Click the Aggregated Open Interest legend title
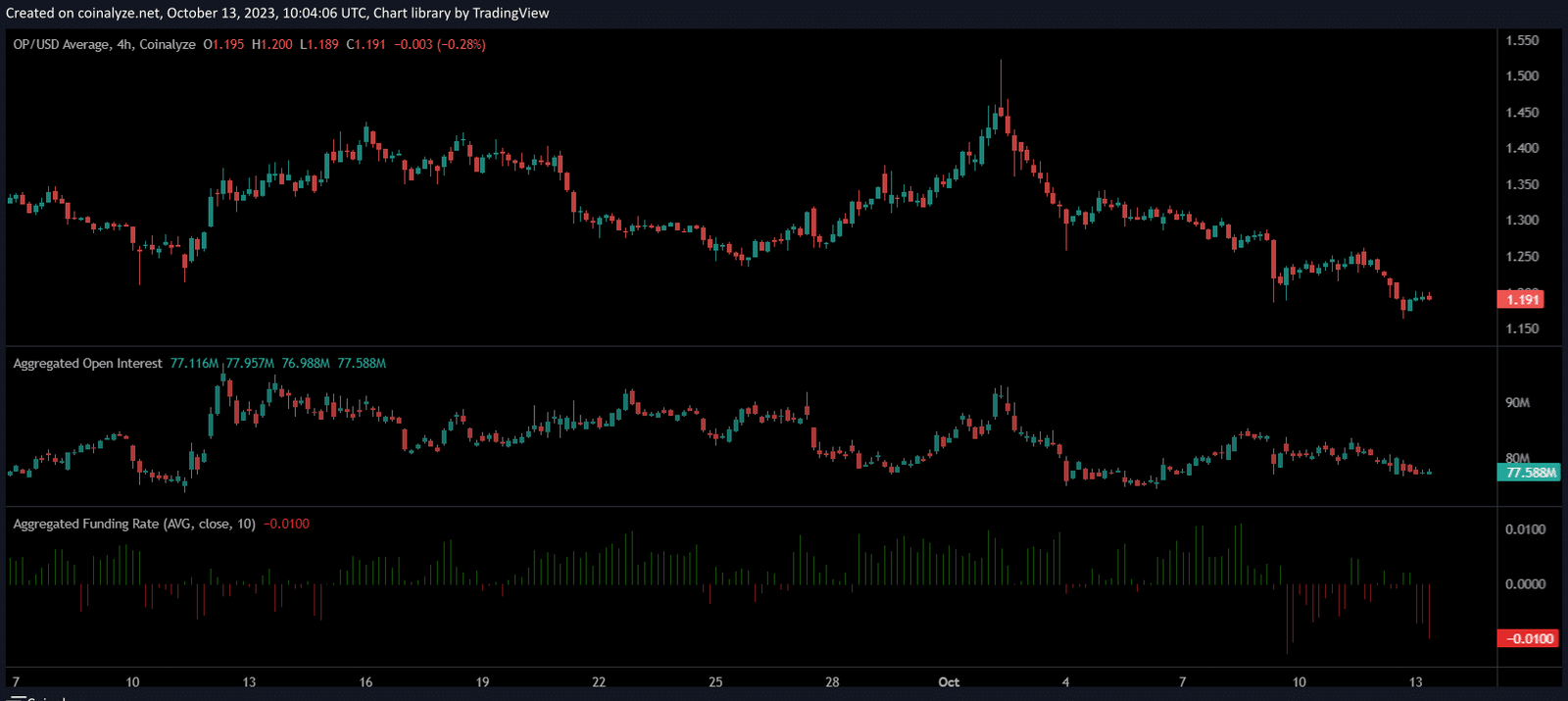Viewport: 1568px width, 701px height. point(87,364)
